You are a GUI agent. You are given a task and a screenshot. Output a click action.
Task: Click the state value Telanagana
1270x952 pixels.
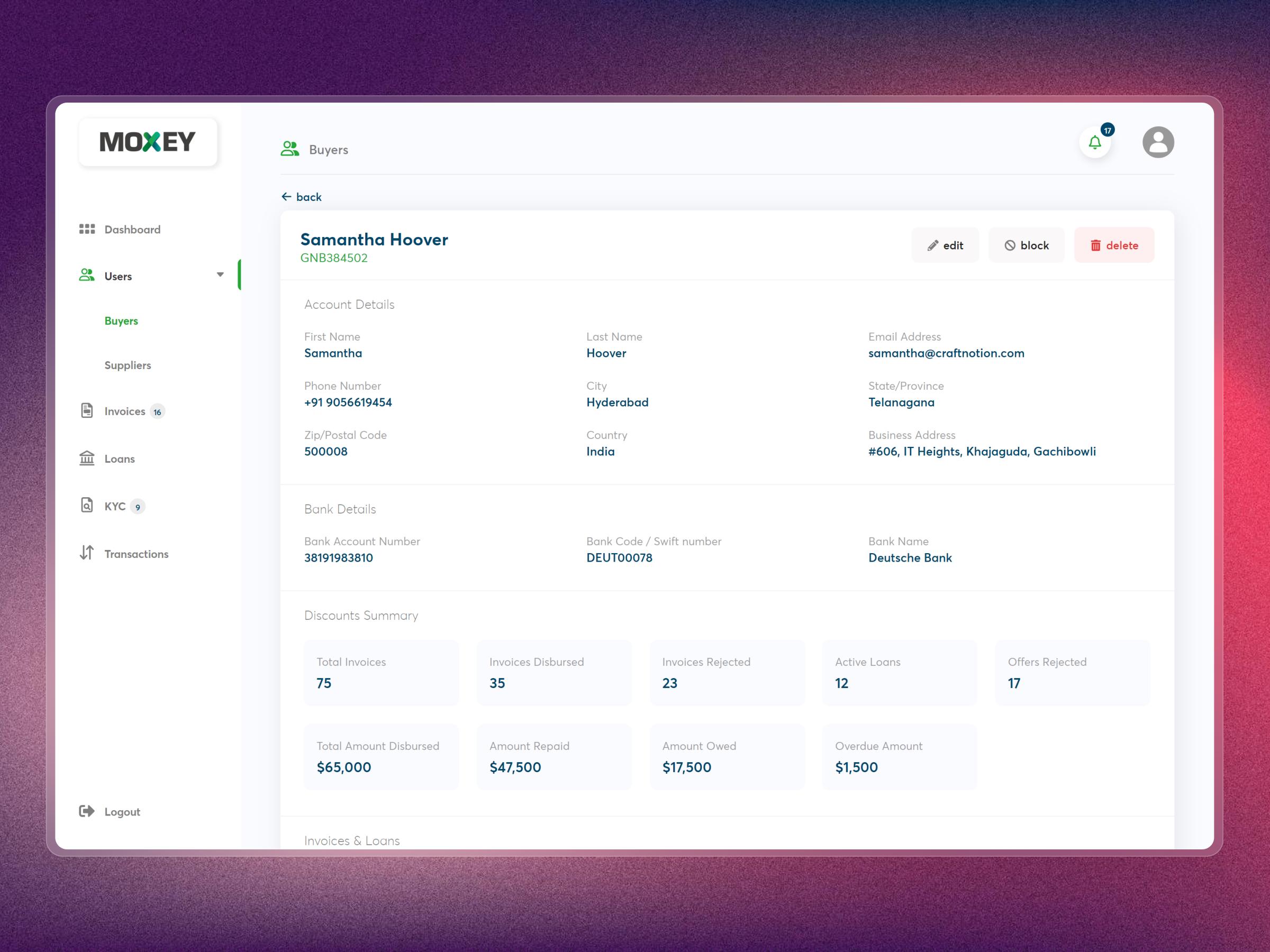[x=901, y=402]
